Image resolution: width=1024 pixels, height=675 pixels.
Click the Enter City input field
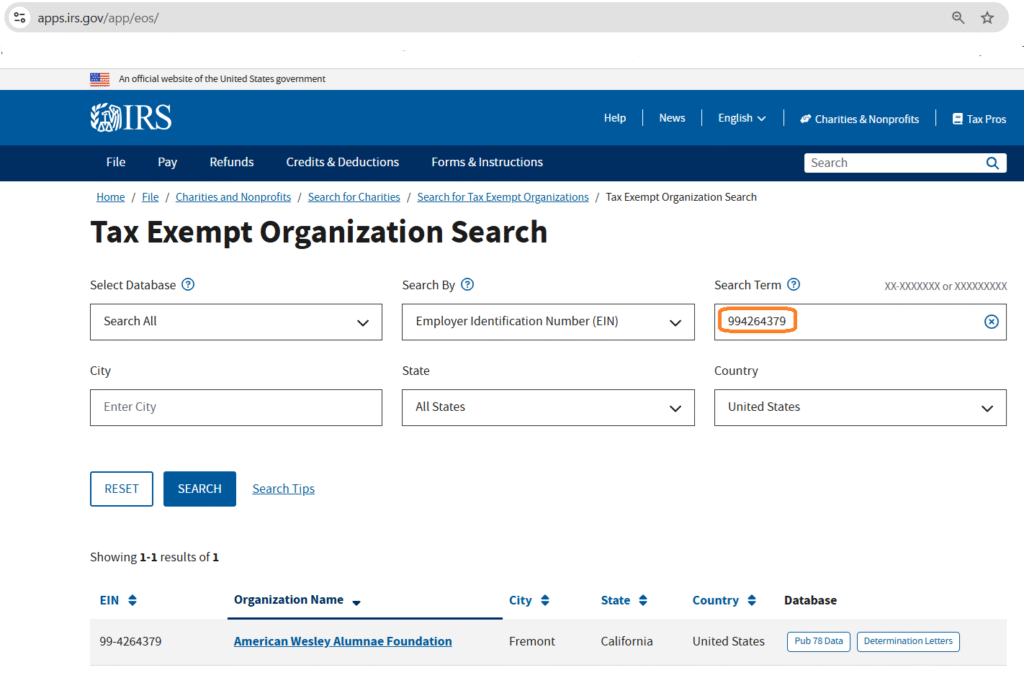(x=236, y=408)
